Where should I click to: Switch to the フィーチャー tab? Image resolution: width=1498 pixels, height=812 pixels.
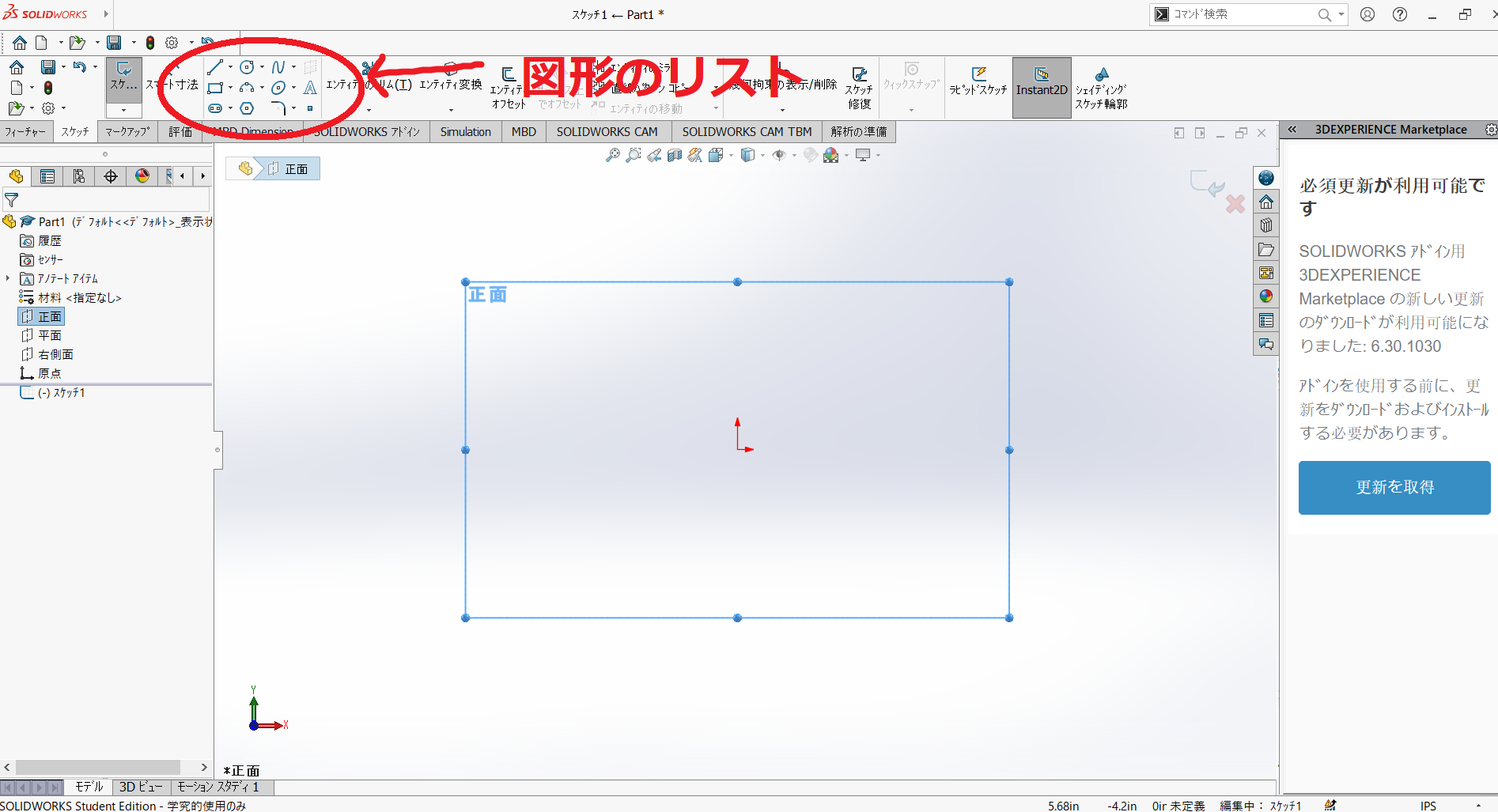pos(25,132)
